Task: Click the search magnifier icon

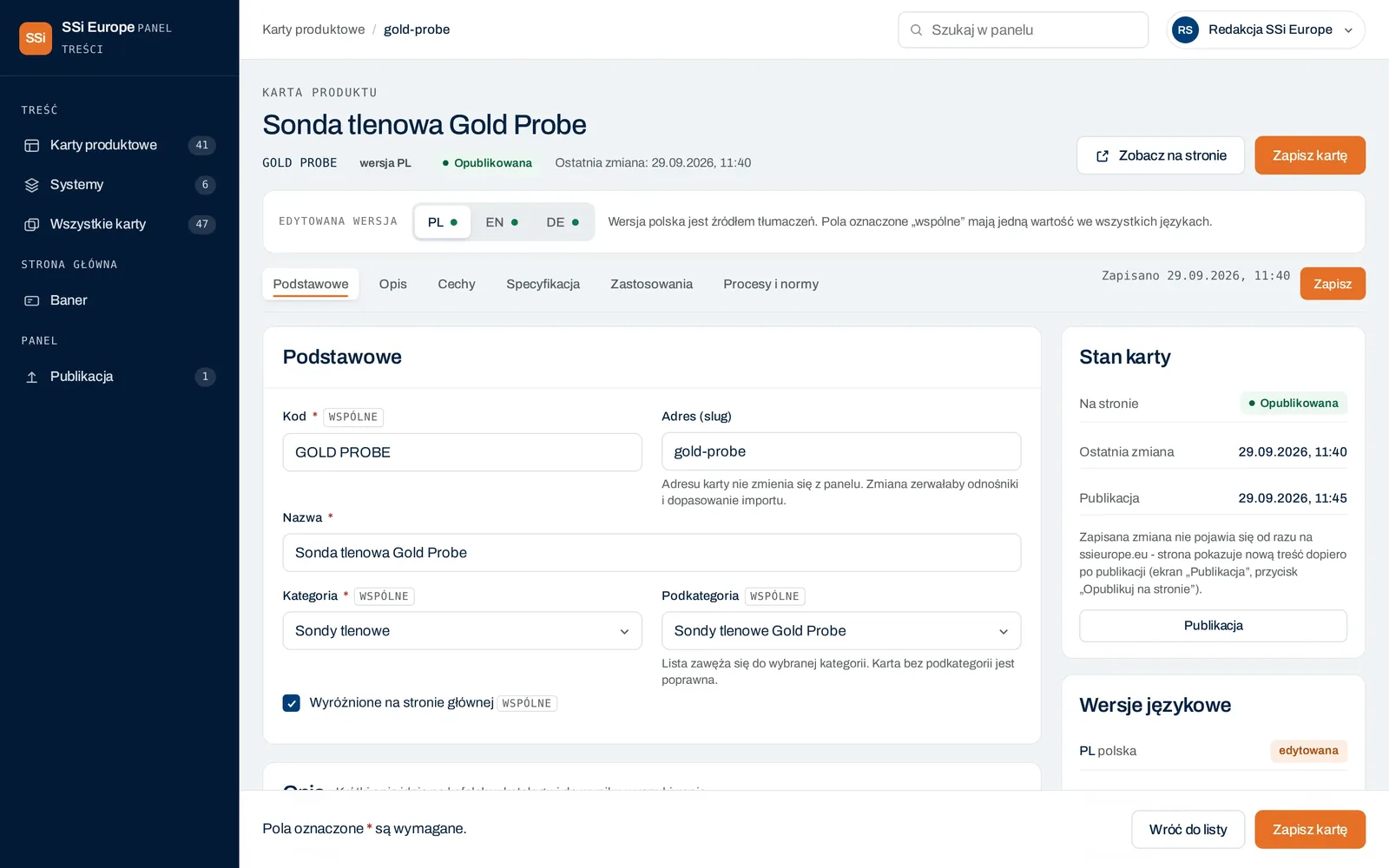Action: pyautogui.click(x=916, y=30)
